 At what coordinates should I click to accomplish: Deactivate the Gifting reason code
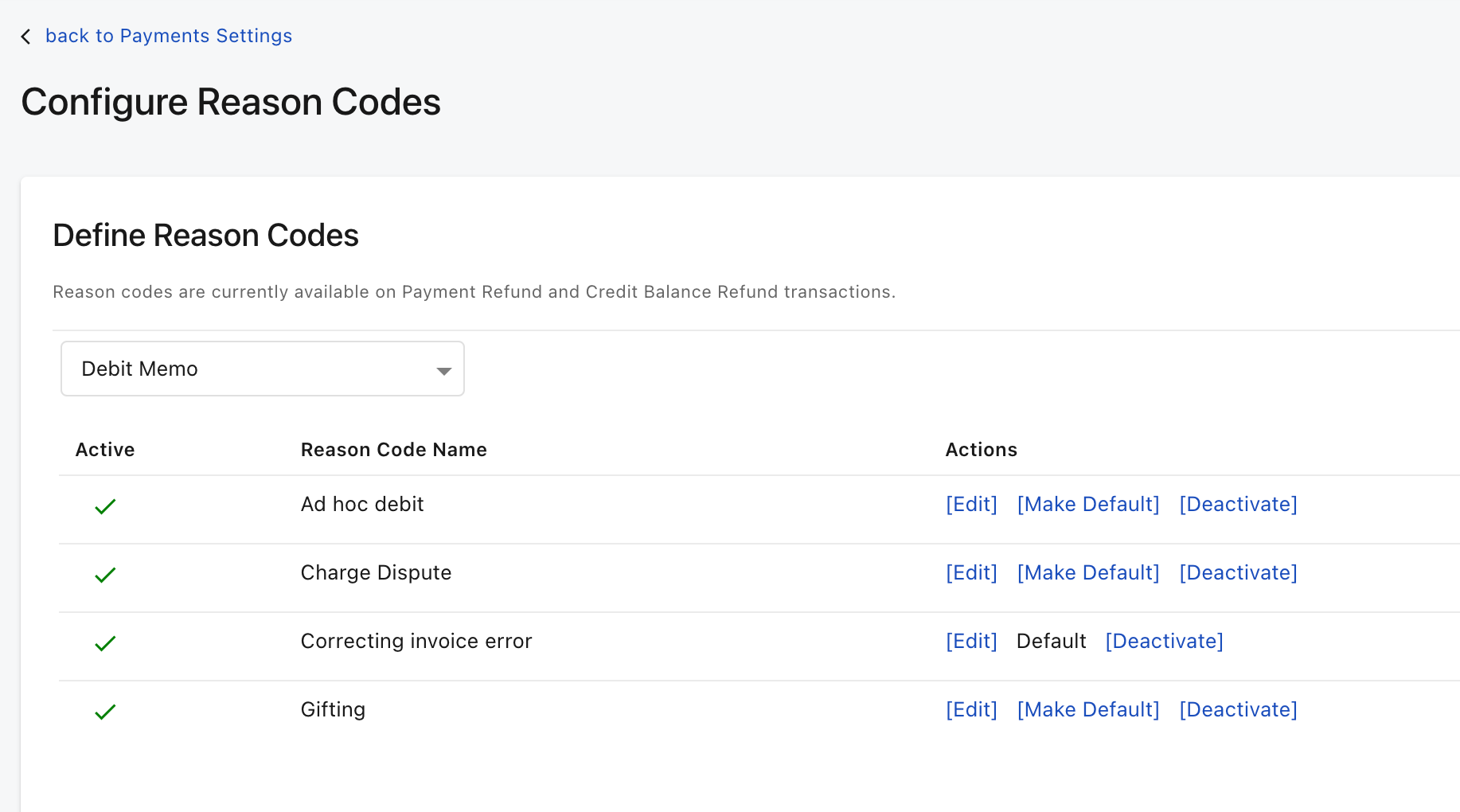coord(1237,709)
